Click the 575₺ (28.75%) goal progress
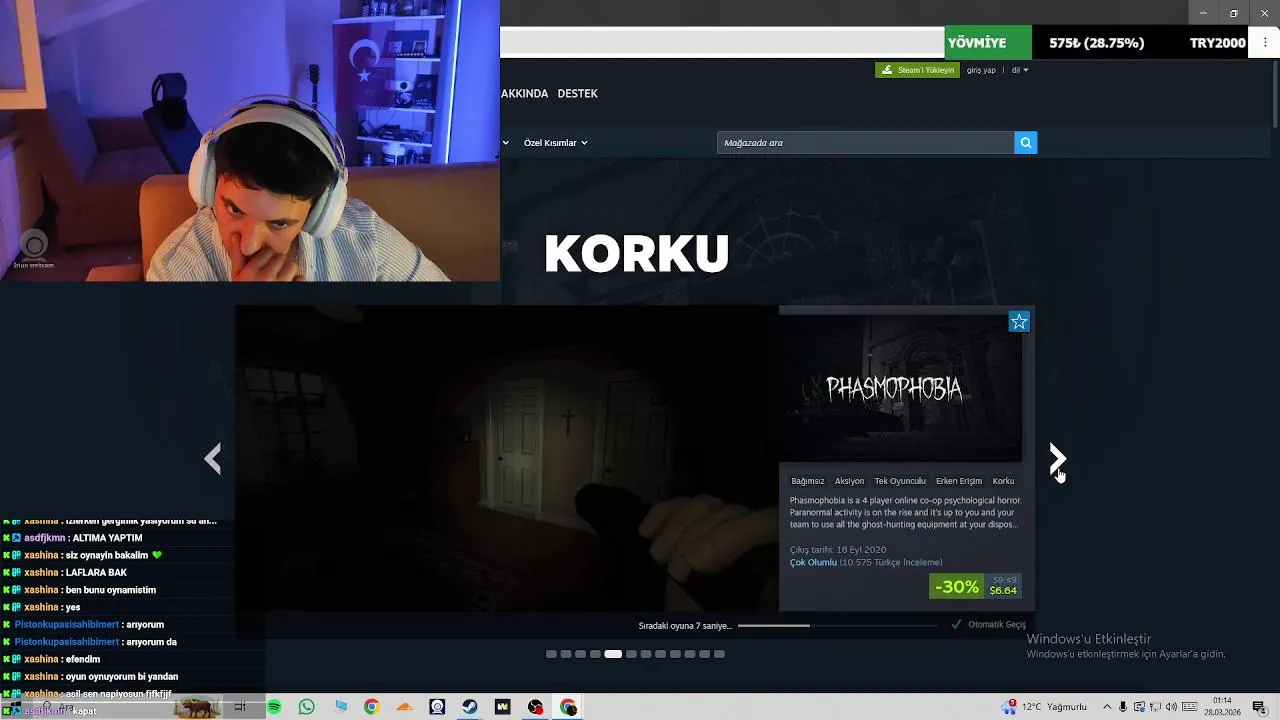Viewport: 1280px width, 720px height. [x=1096, y=43]
